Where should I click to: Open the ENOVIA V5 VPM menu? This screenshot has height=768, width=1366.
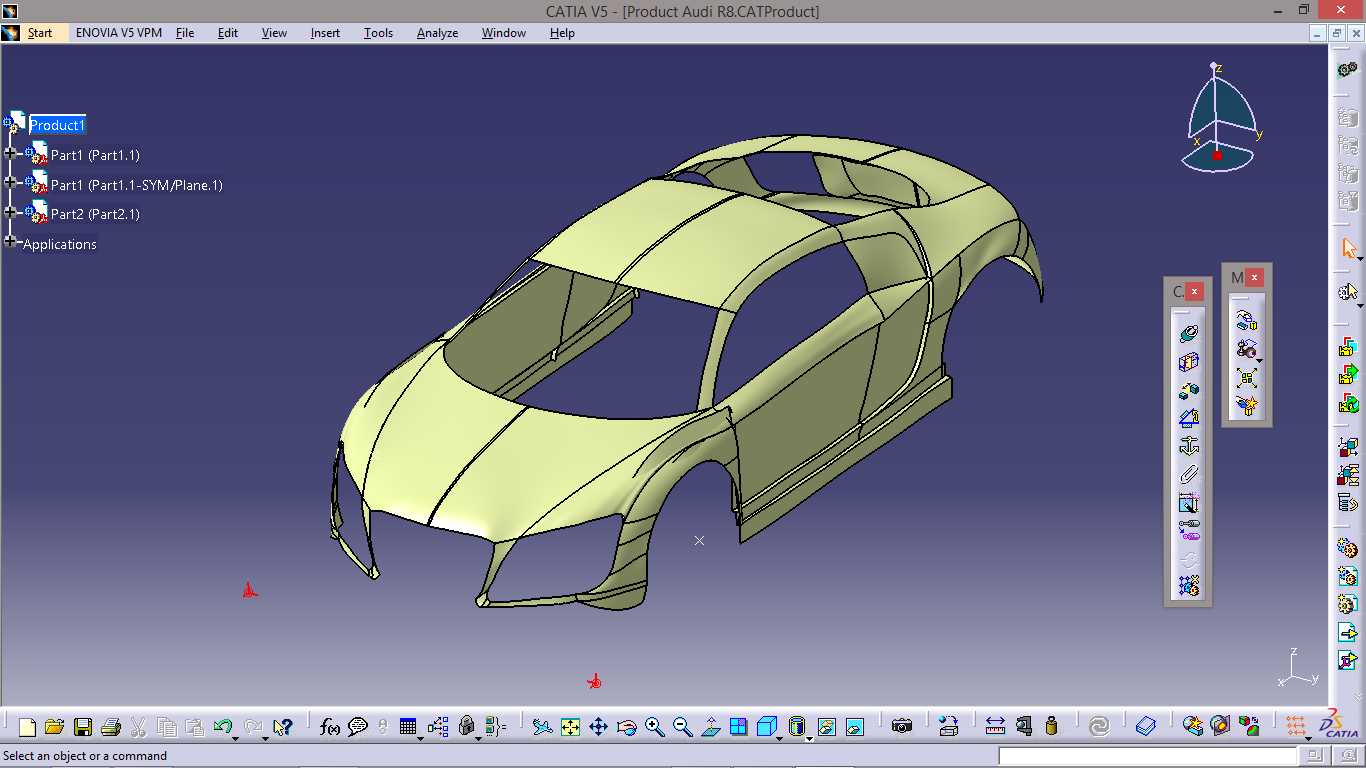[119, 33]
